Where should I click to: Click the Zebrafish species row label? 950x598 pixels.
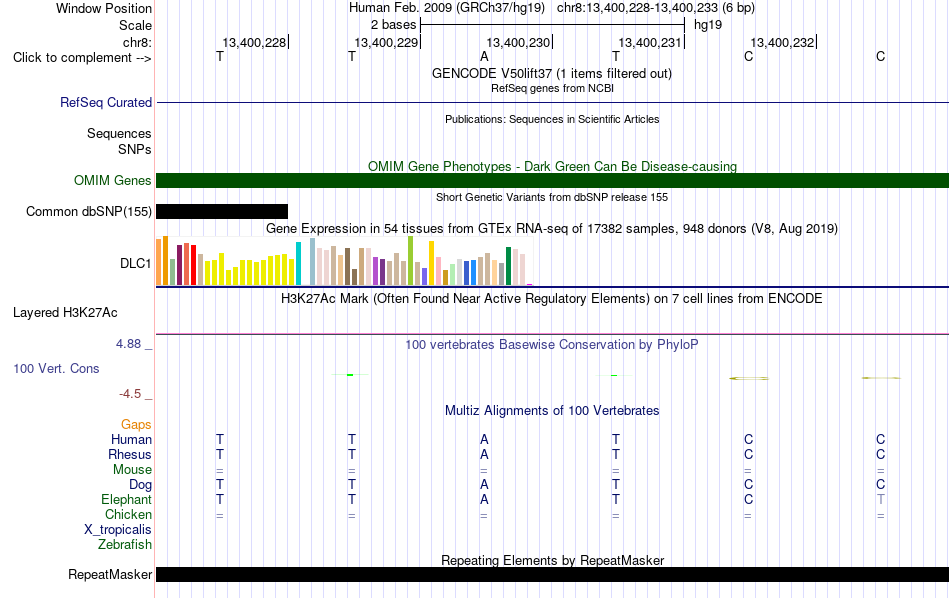(x=125, y=544)
